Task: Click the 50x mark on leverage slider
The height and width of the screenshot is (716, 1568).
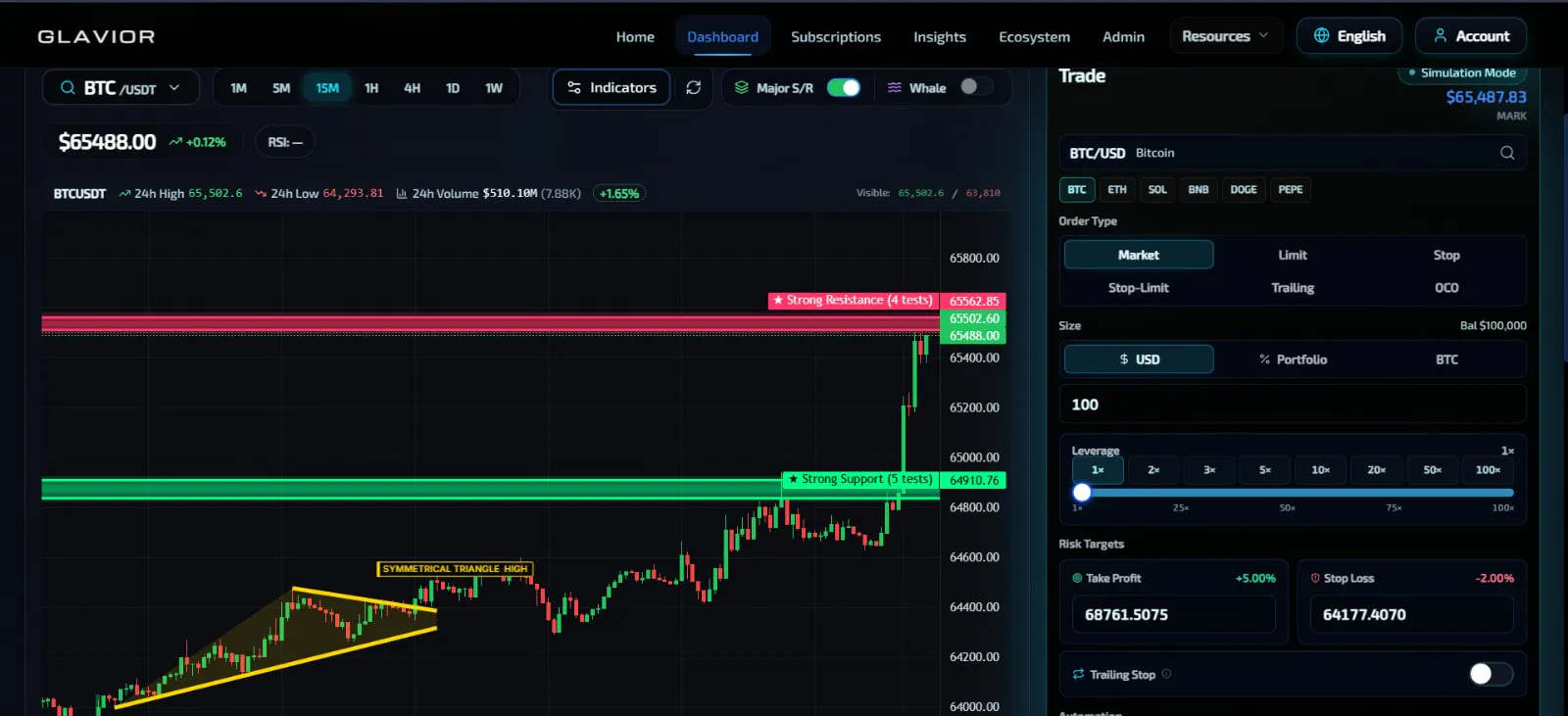Action: tap(1288, 507)
